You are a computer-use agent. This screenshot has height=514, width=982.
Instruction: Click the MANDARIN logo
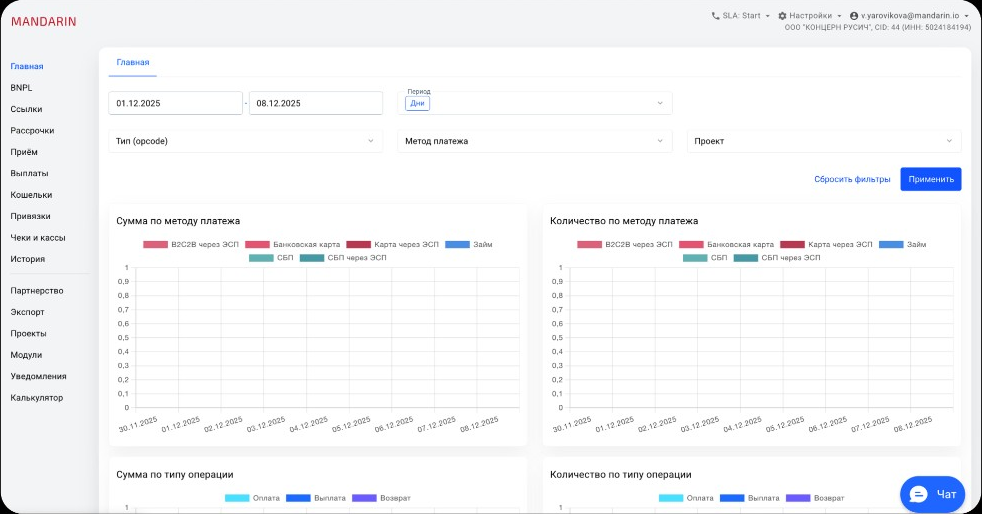pyautogui.click(x=43, y=21)
